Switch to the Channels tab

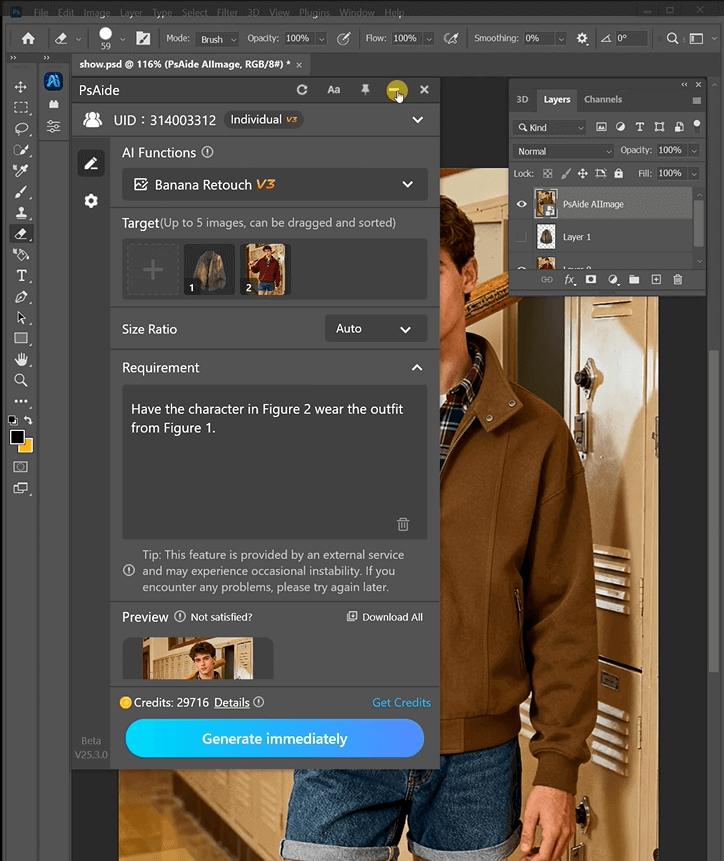point(603,100)
